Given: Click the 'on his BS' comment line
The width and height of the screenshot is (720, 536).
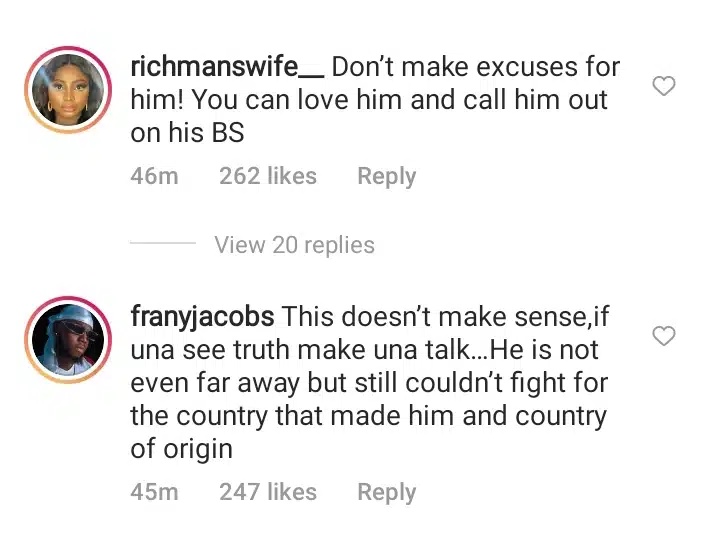Looking at the screenshot, I should click(x=187, y=132).
